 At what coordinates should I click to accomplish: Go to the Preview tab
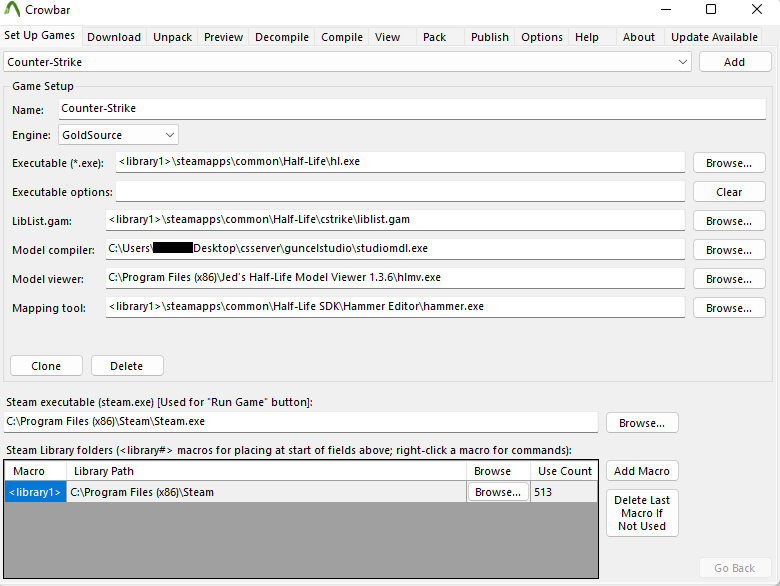pos(223,37)
